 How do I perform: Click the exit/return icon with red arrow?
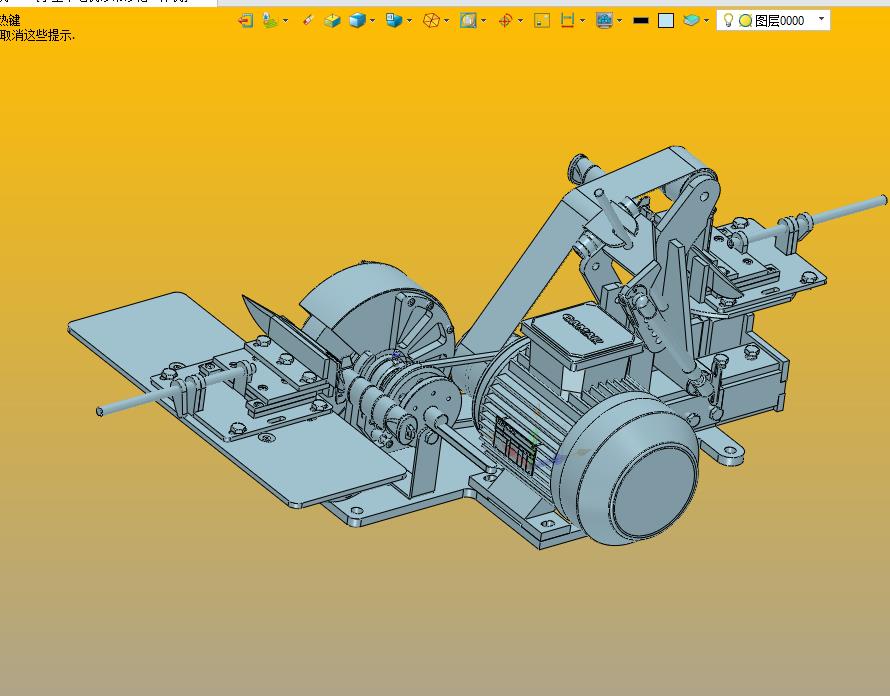pyautogui.click(x=246, y=21)
